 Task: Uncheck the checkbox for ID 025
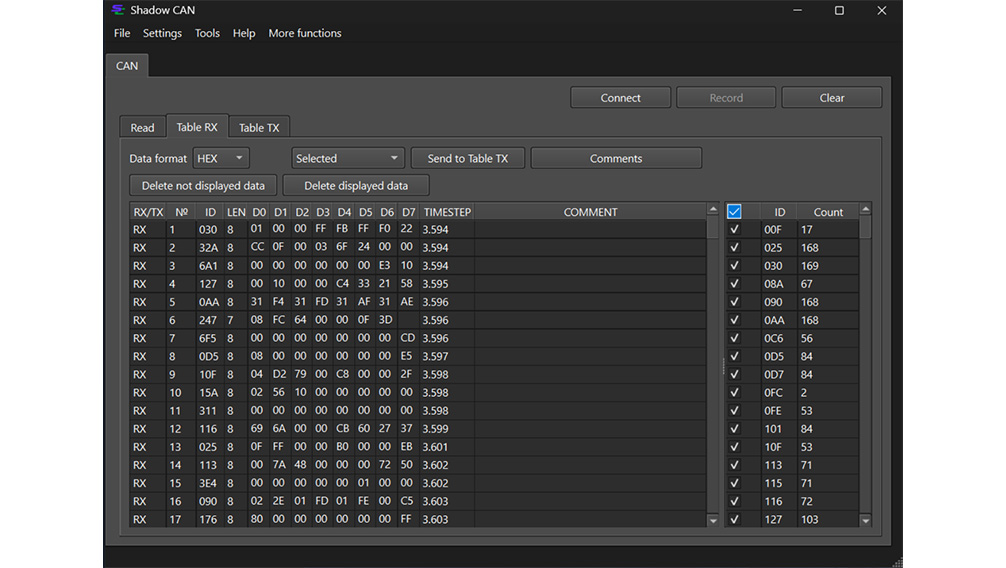point(735,247)
